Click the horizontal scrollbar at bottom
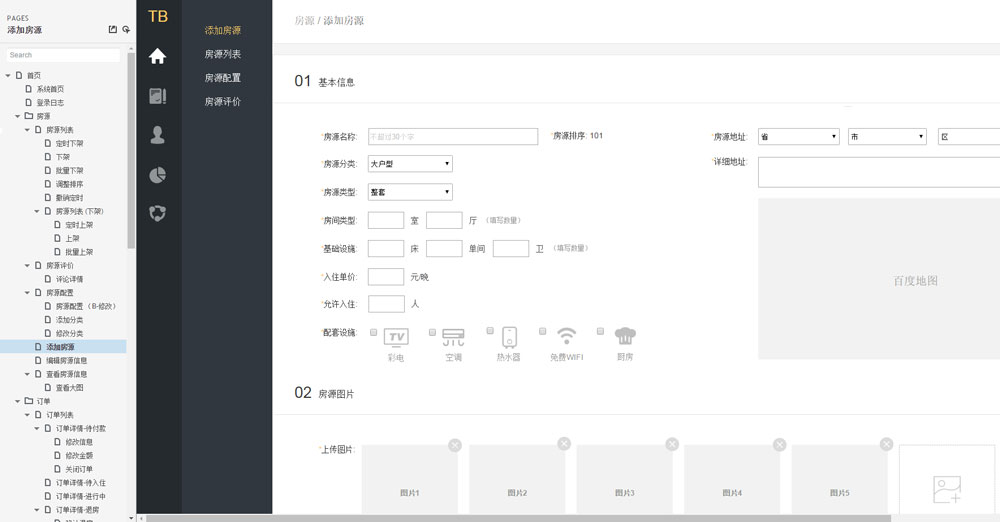 pyautogui.click(x=518, y=518)
